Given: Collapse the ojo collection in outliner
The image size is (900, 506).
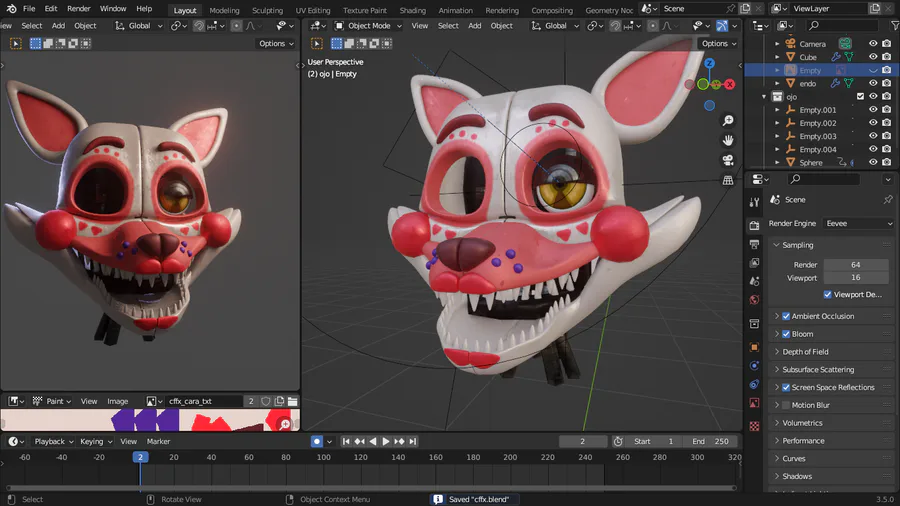Looking at the screenshot, I should point(764,97).
